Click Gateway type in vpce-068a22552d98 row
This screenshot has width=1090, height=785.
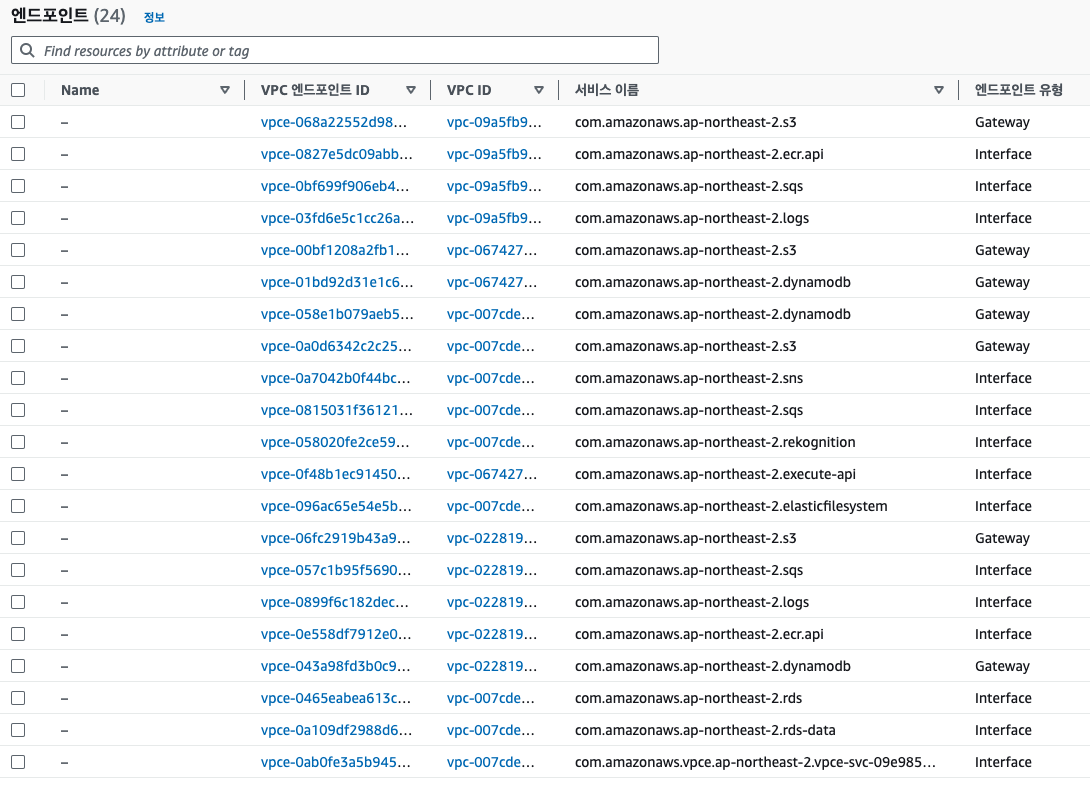pos(1002,122)
